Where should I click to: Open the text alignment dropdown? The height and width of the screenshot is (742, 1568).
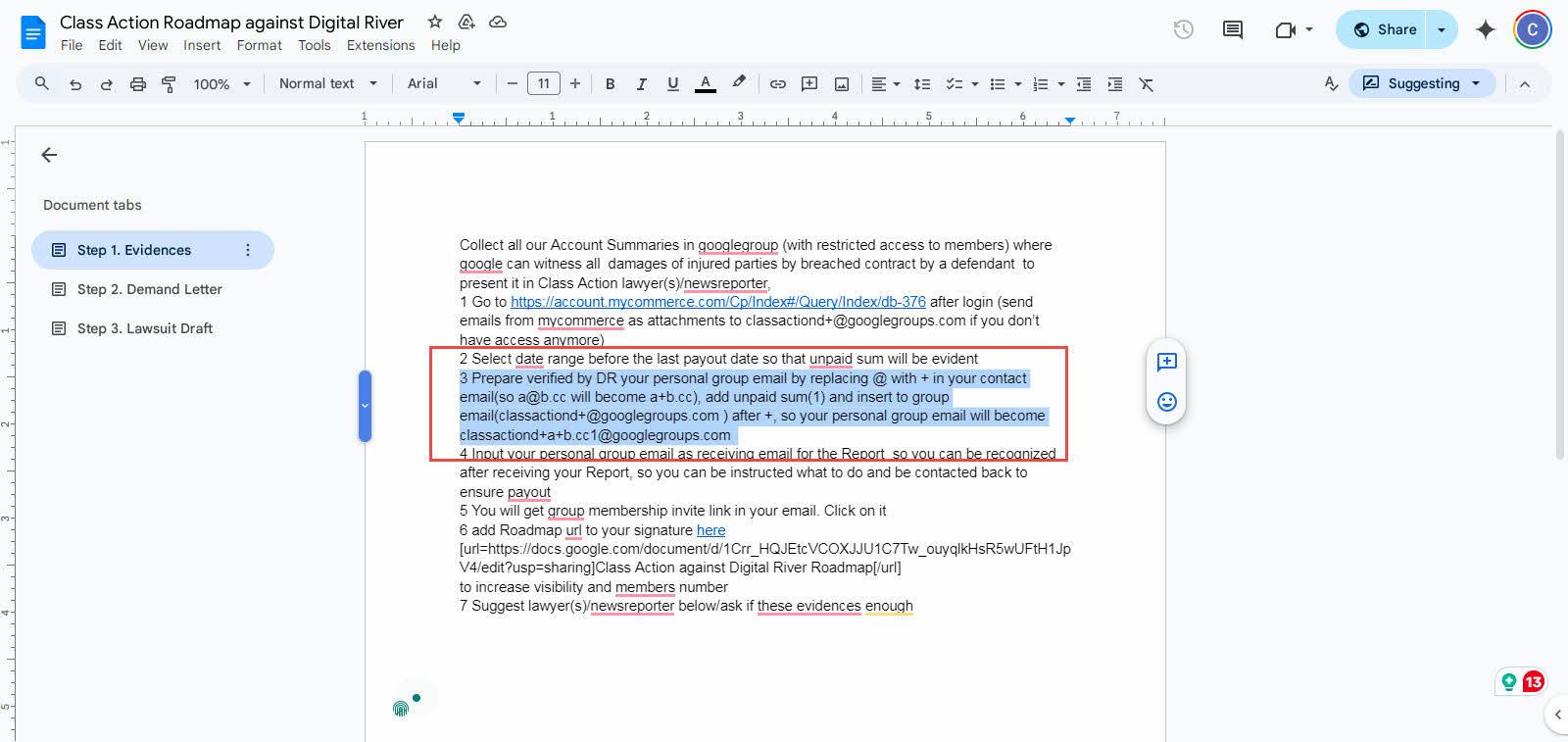coord(886,84)
